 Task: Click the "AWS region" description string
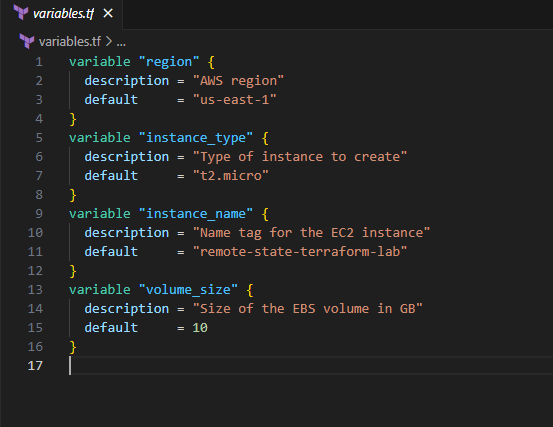tap(238, 81)
